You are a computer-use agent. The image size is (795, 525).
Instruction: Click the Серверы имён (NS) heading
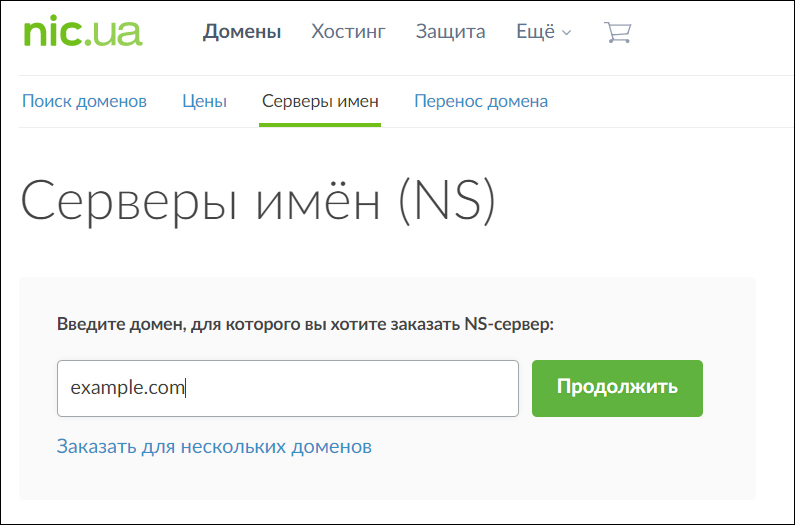tap(258, 201)
